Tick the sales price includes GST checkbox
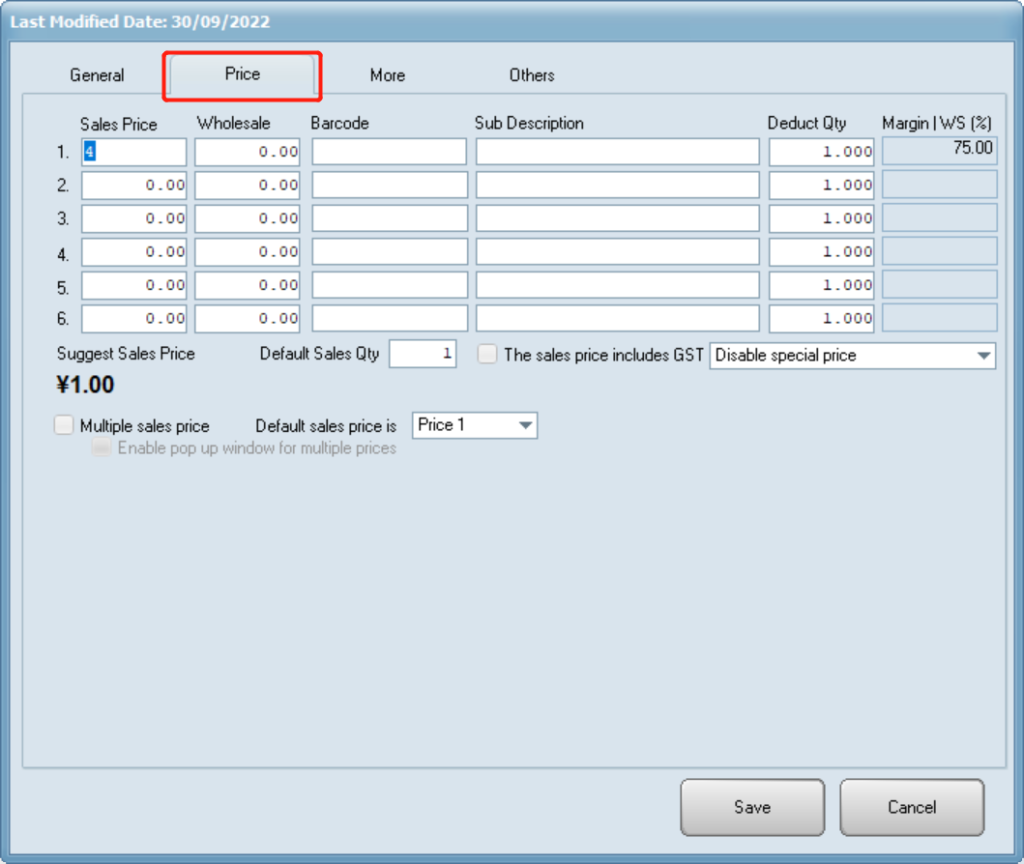Viewport: 1024px width, 864px height. [x=488, y=355]
